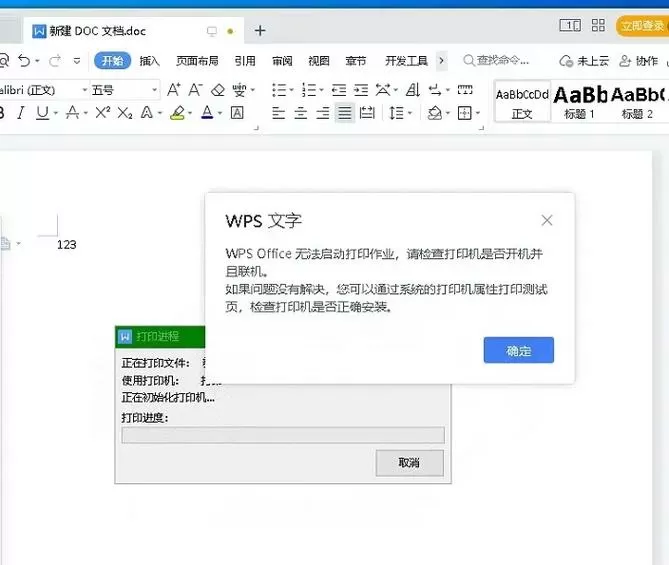This screenshot has height=565, width=669.
Task: Add a new document tab with plus
Action: pyautogui.click(x=260, y=31)
